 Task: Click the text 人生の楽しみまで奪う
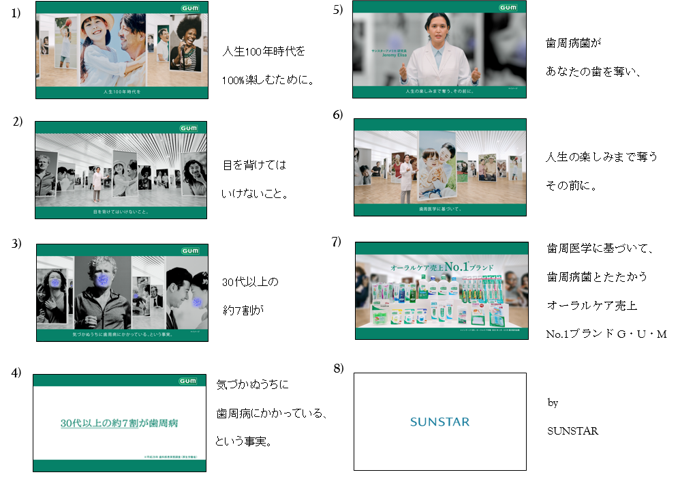[602, 157]
